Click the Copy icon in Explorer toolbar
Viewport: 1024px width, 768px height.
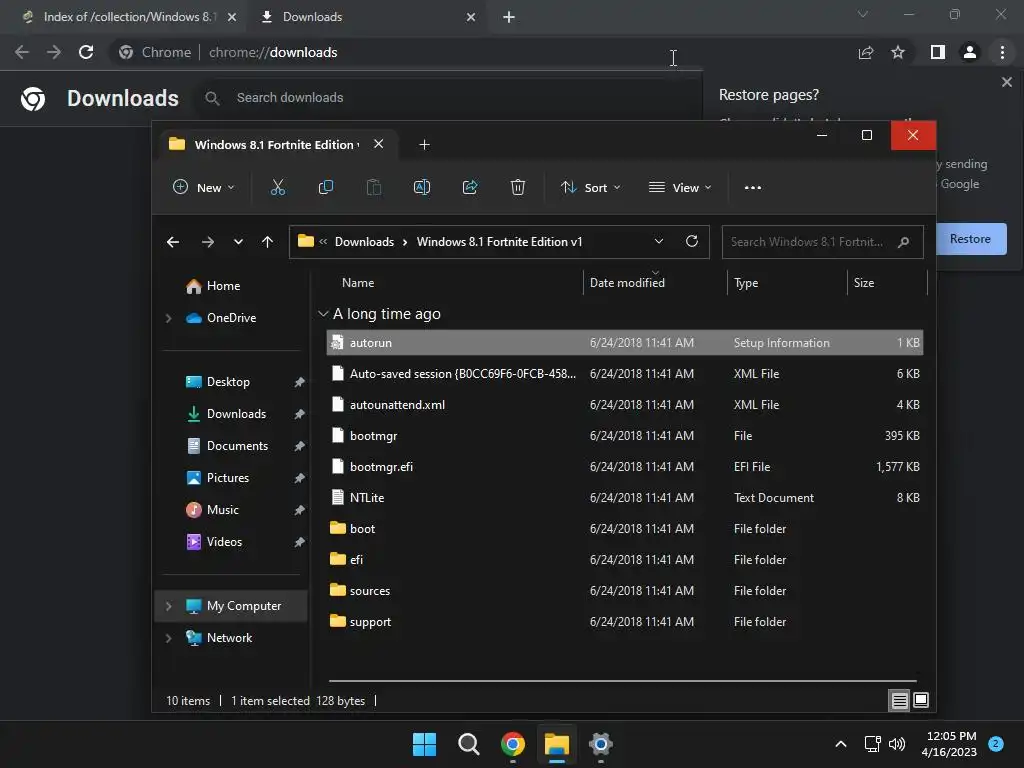(325, 187)
